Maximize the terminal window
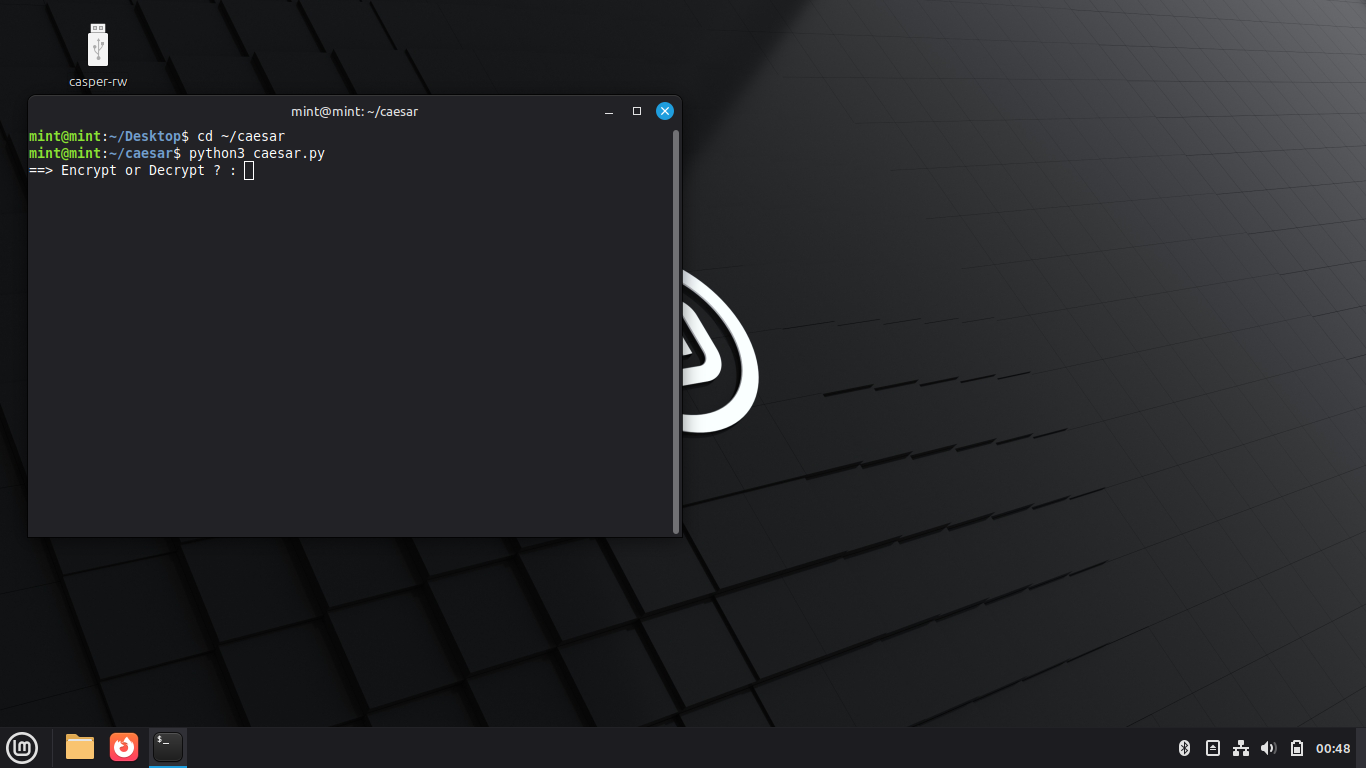The image size is (1366, 768). coord(637,111)
